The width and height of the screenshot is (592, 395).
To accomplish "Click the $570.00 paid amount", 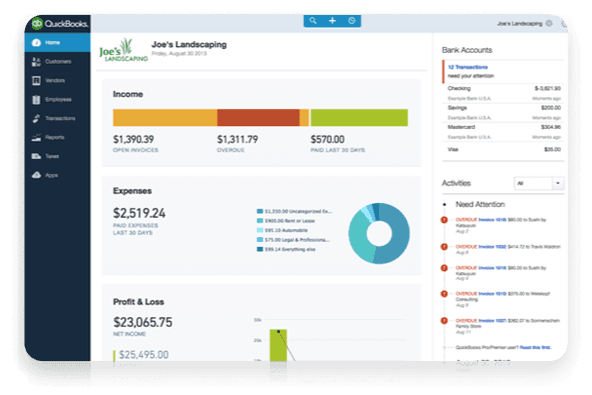I will [328, 139].
